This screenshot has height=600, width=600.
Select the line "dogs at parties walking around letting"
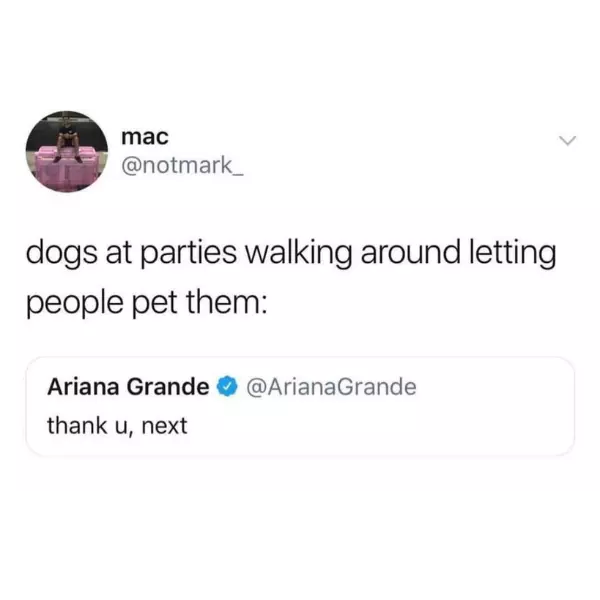pos(291,254)
